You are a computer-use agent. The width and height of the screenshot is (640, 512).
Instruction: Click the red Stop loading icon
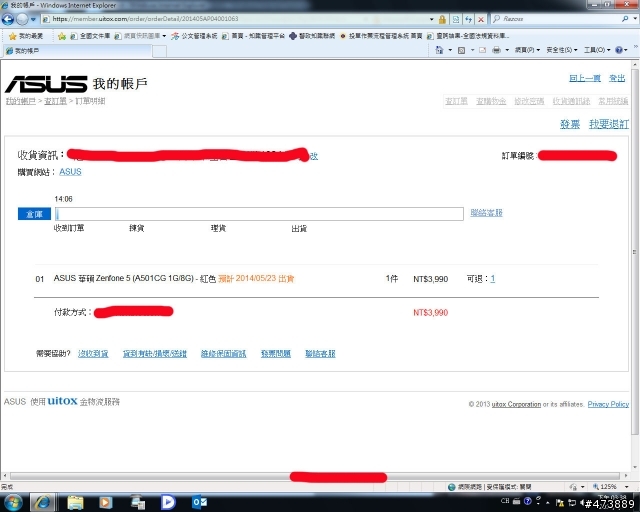pos(481,19)
